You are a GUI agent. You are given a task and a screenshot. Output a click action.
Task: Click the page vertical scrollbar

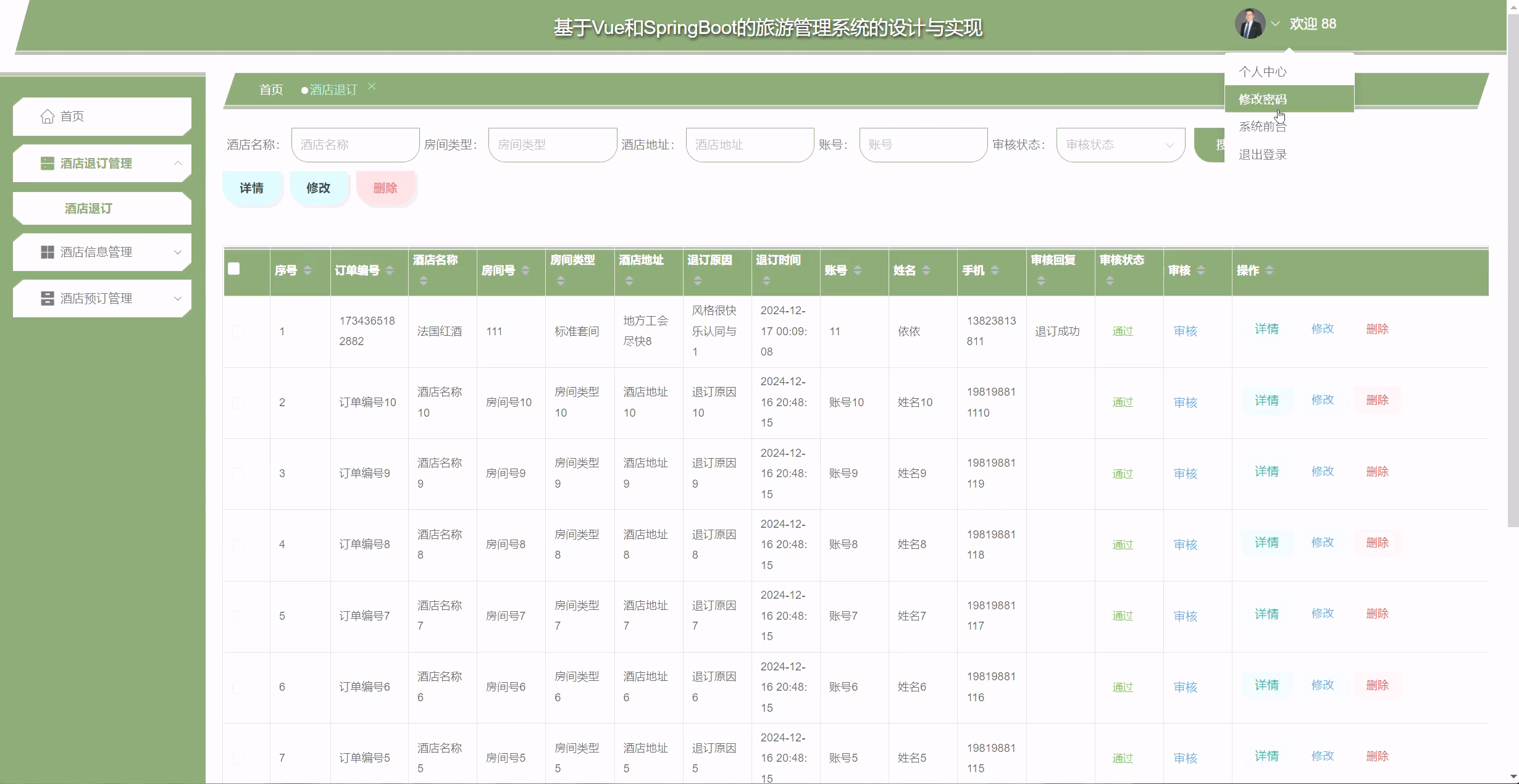click(x=1513, y=272)
